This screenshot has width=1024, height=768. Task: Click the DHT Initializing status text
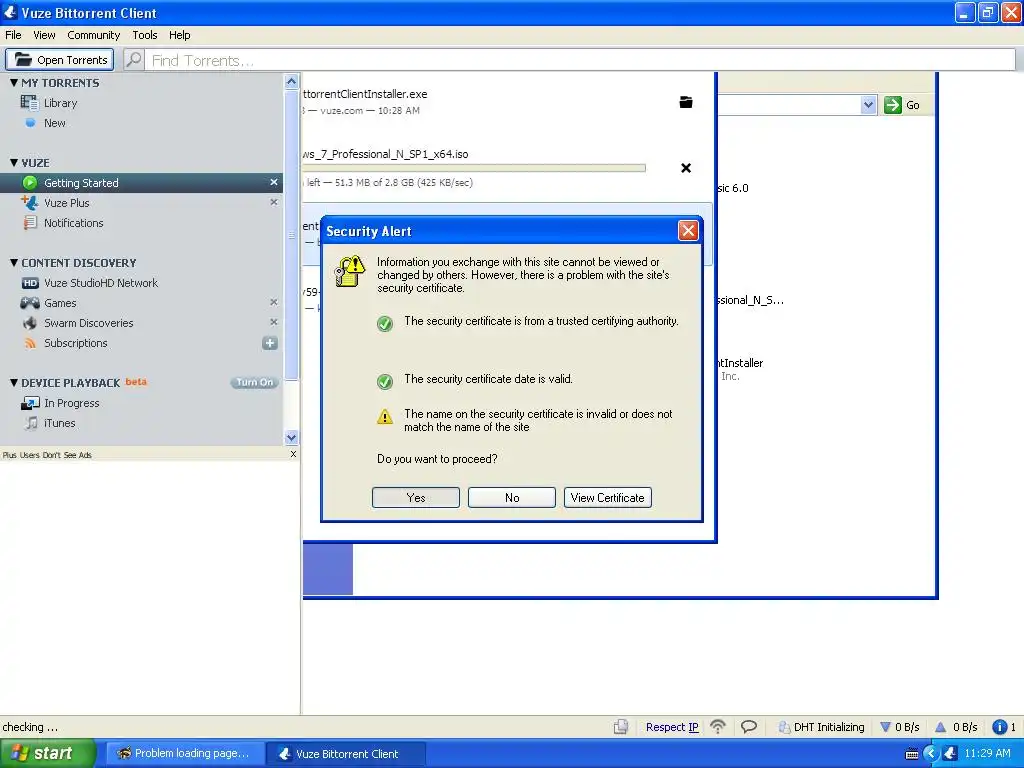click(829, 727)
